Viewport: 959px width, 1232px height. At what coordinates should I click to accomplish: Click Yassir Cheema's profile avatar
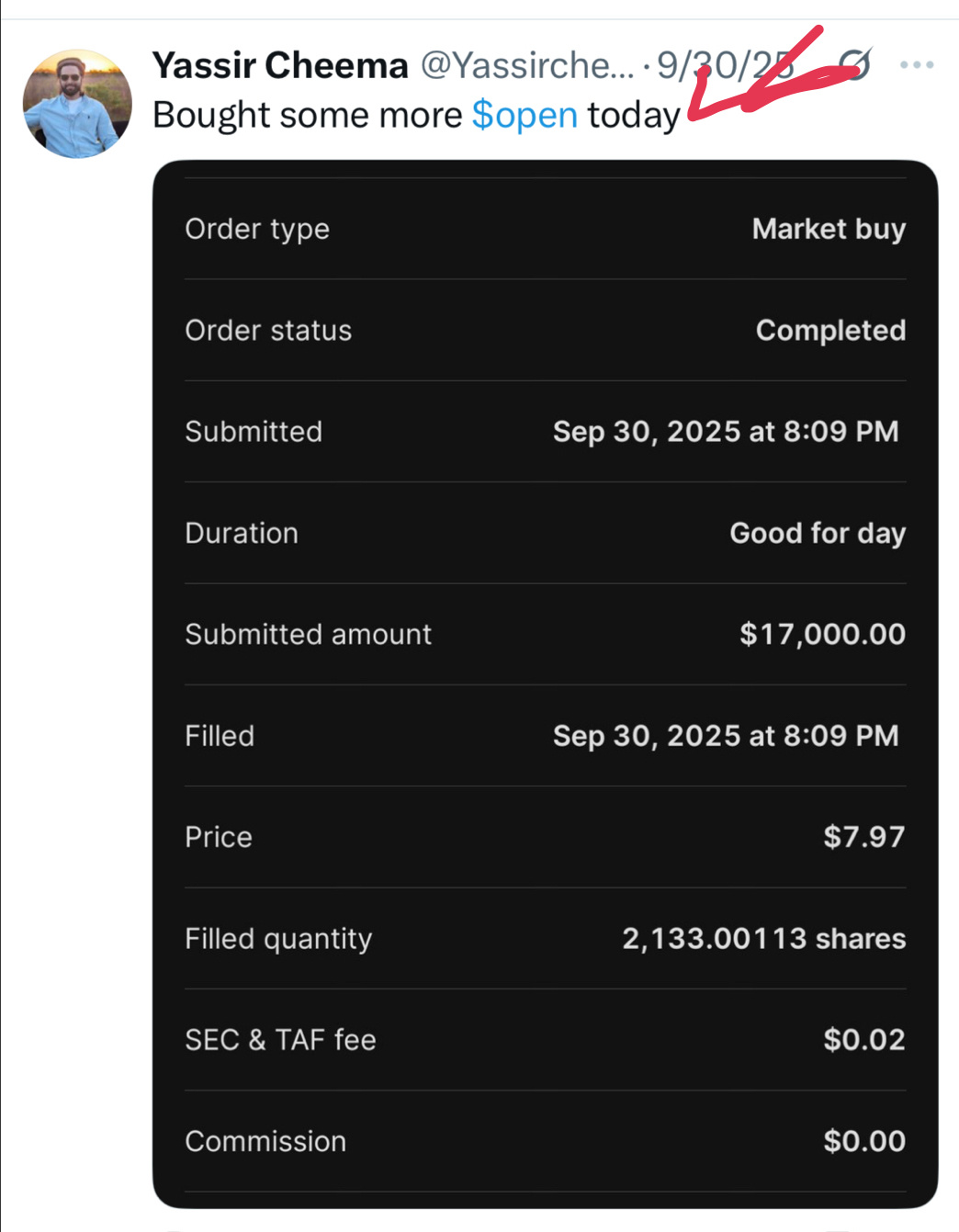coord(77,104)
